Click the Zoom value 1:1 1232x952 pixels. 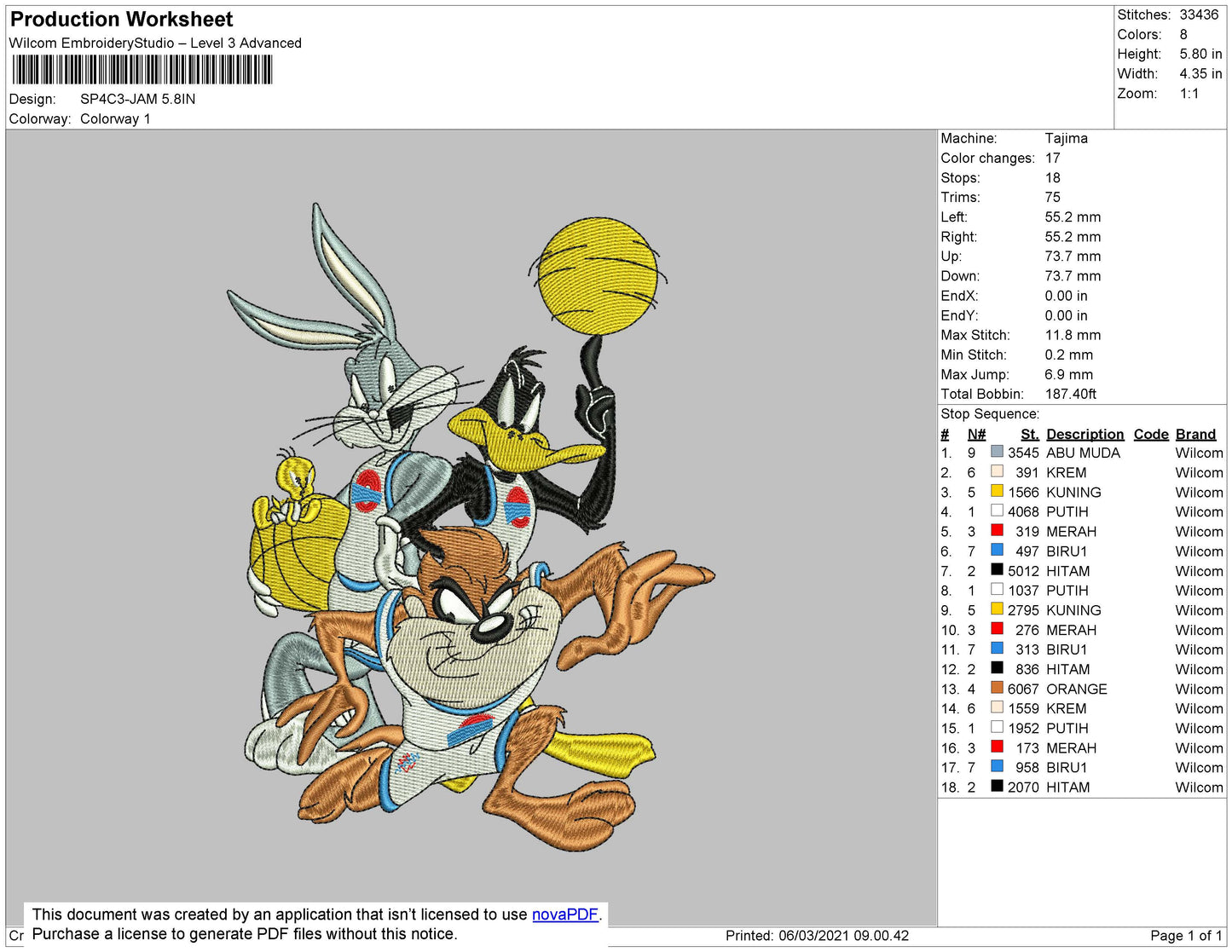1189,94
